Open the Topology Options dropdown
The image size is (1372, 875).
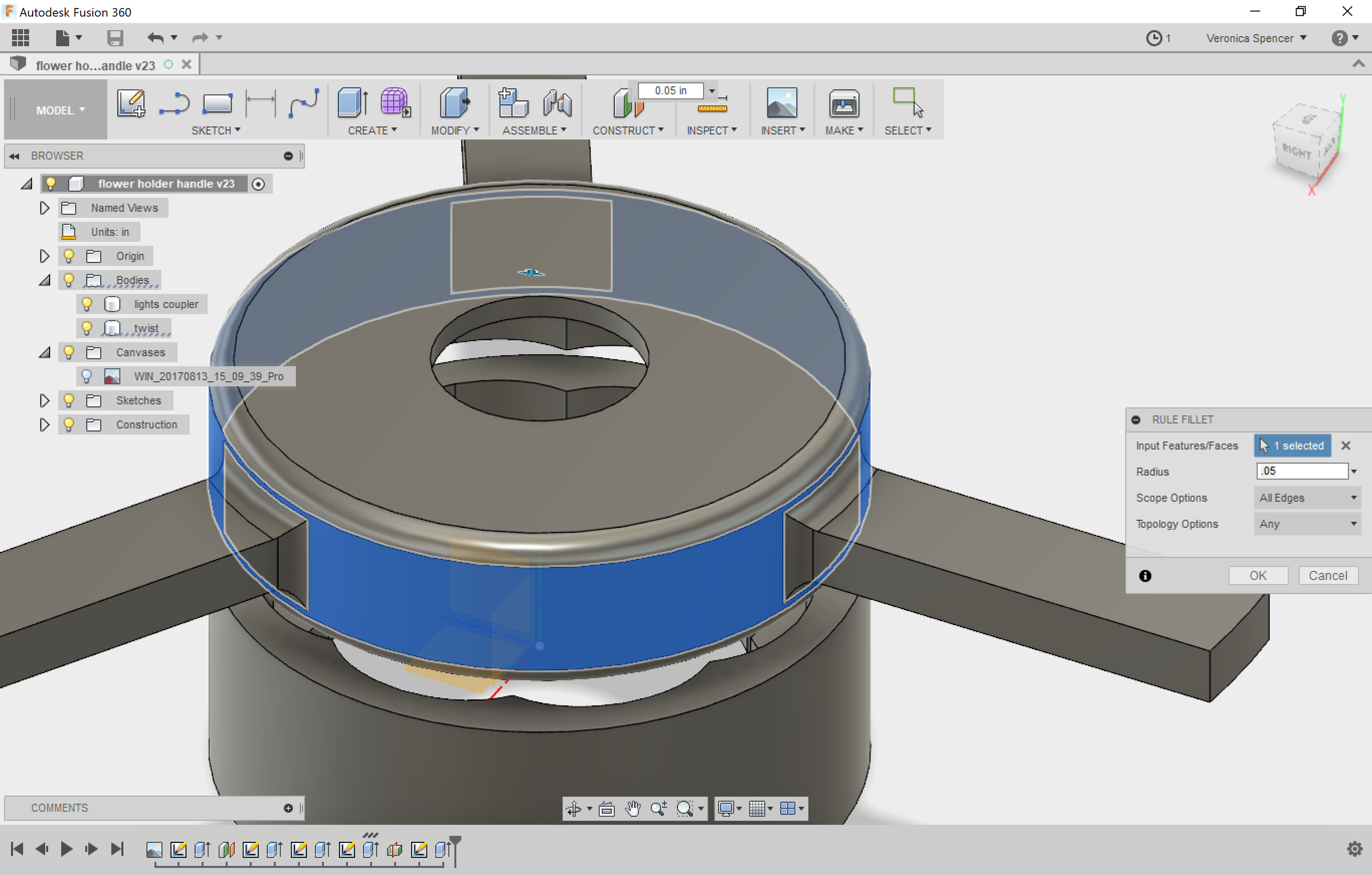click(1307, 524)
